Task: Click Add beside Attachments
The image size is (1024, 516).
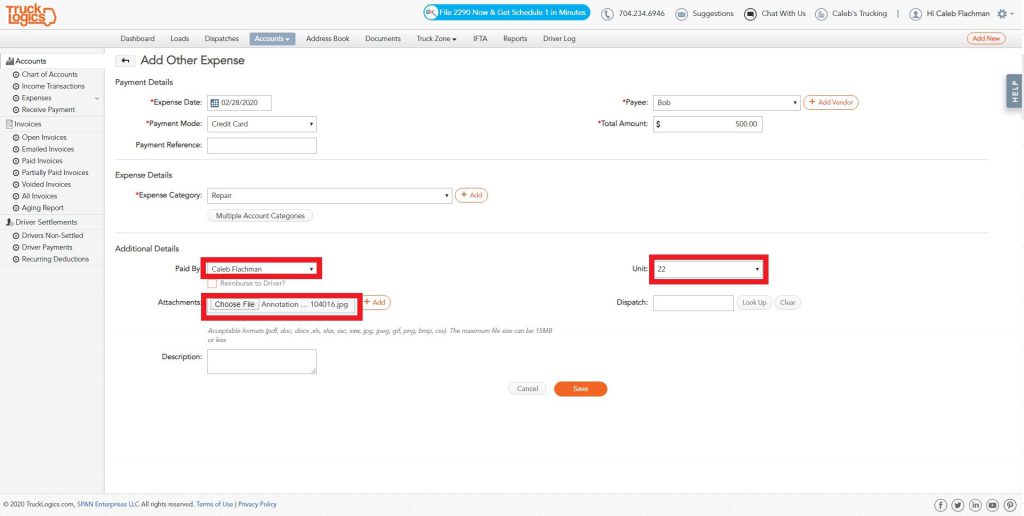Action: pos(376,302)
